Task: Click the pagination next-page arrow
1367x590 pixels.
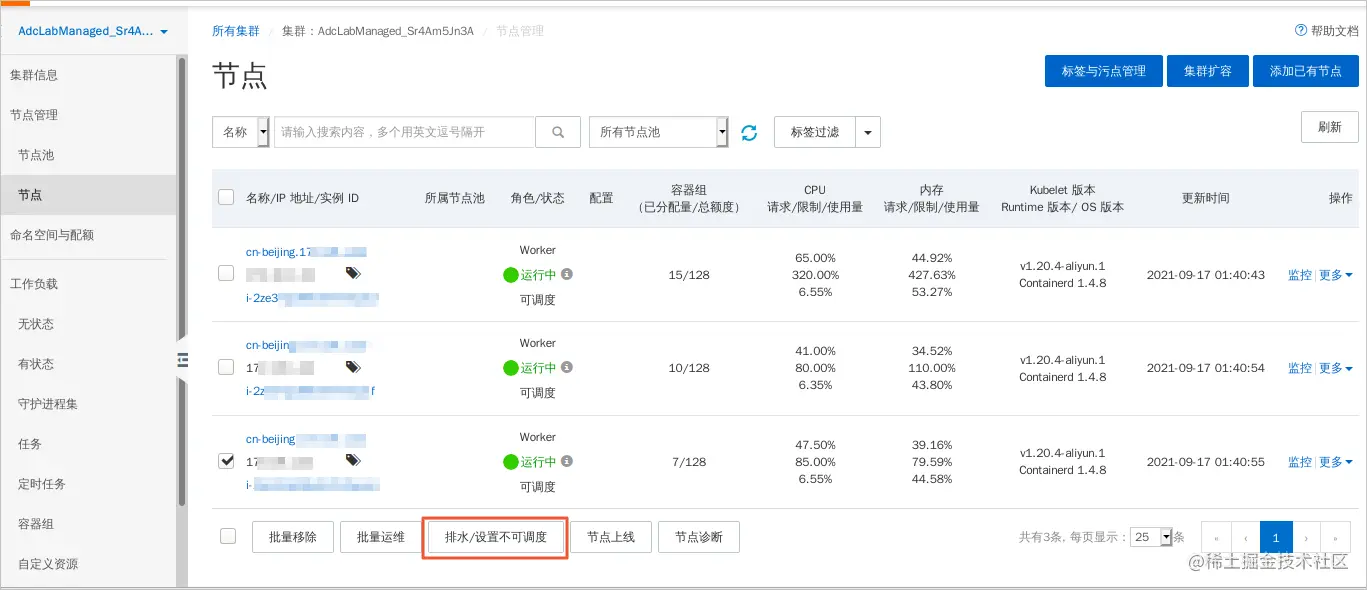Action: tap(1307, 537)
